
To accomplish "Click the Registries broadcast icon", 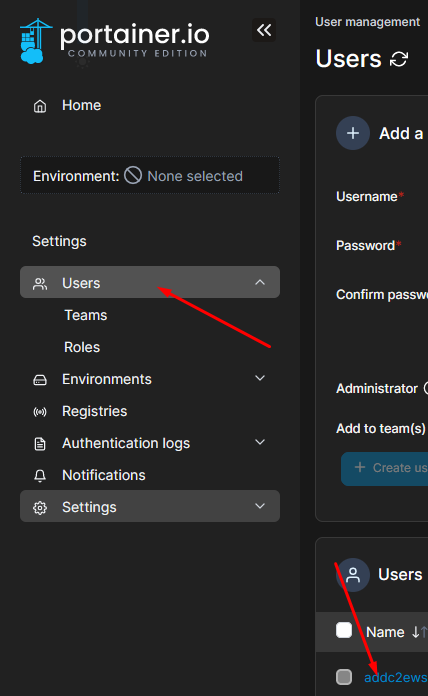I will (40, 412).
